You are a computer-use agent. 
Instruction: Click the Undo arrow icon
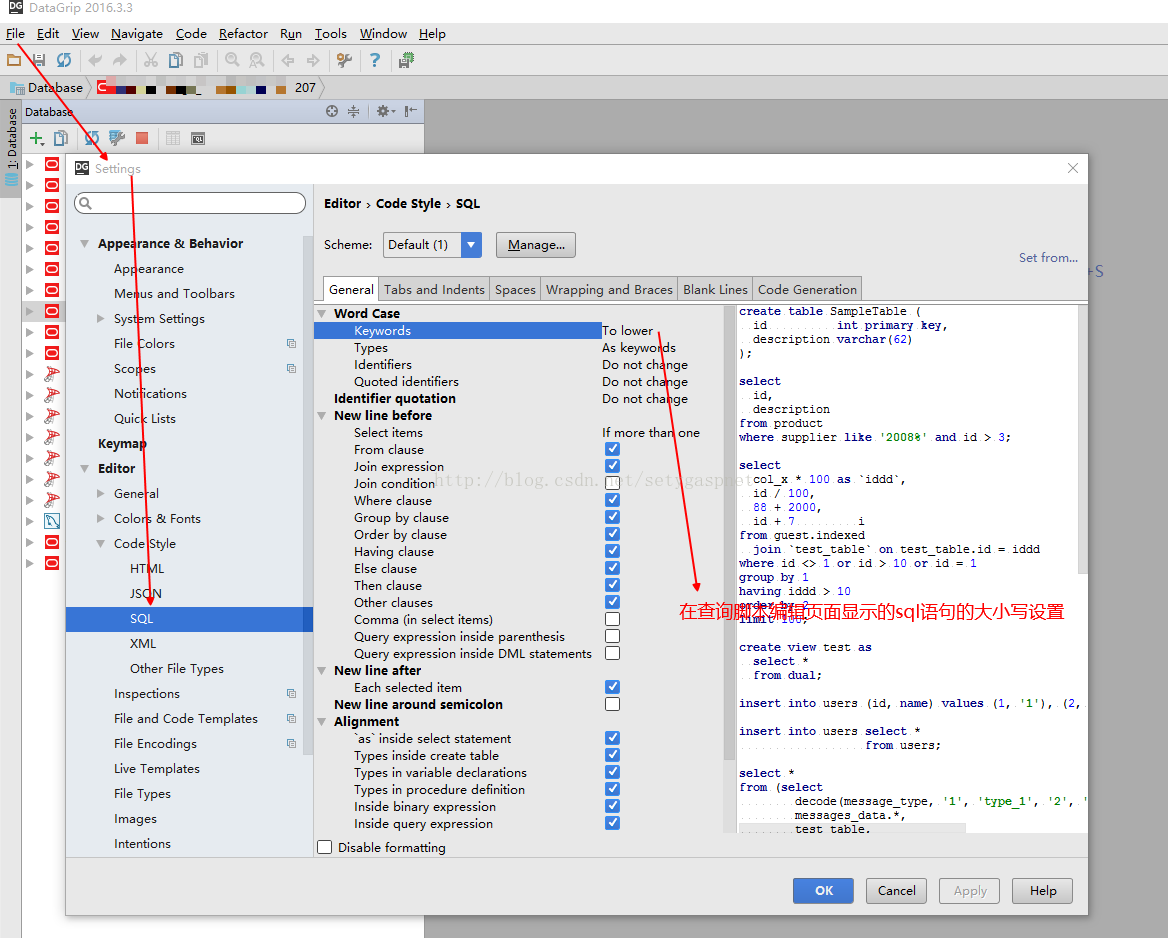[95, 60]
